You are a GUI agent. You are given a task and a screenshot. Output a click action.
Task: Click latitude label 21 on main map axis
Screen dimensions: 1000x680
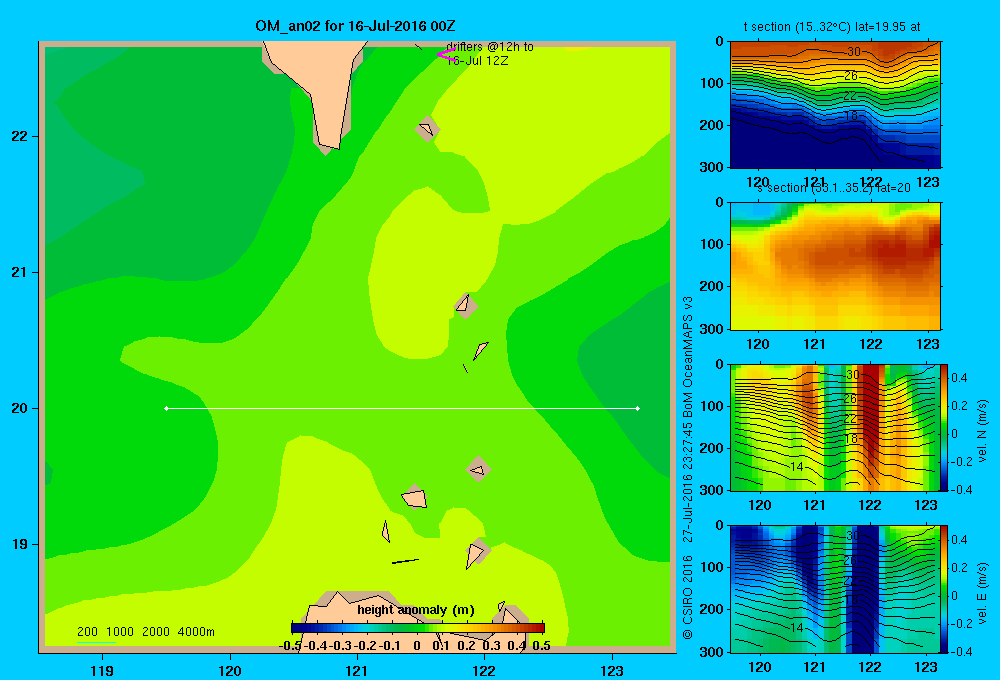tap(20, 272)
